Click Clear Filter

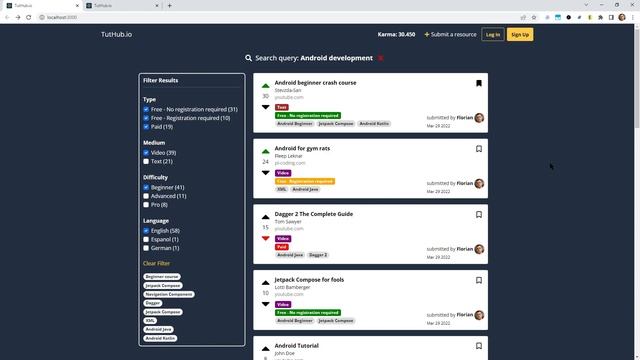pos(156,263)
